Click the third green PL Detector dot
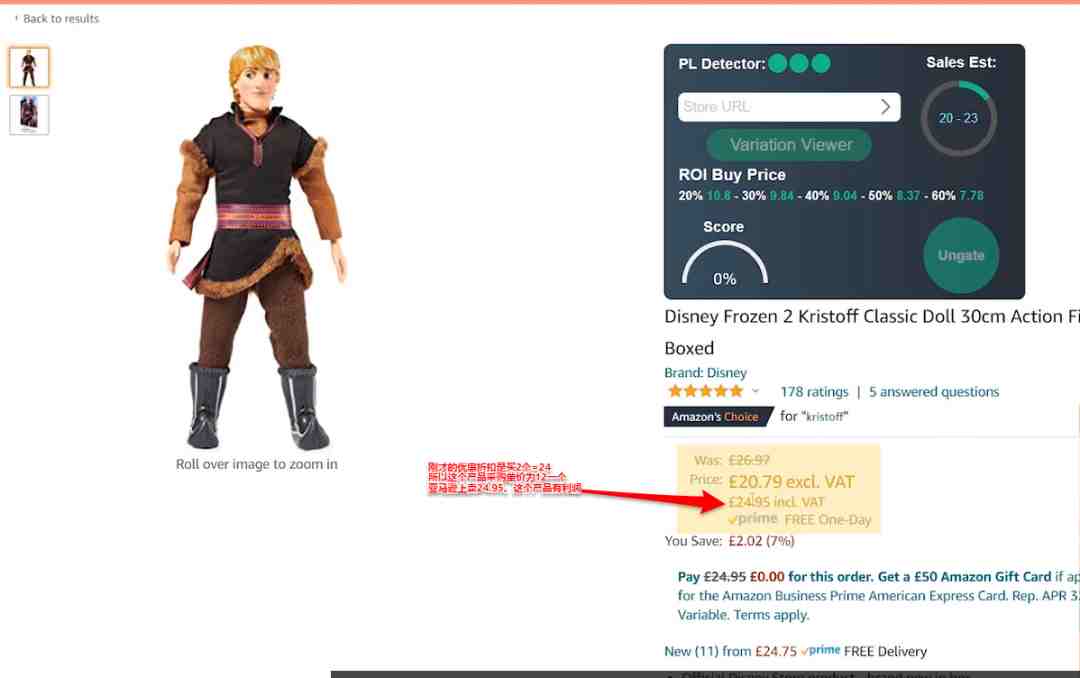 tap(820, 63)
